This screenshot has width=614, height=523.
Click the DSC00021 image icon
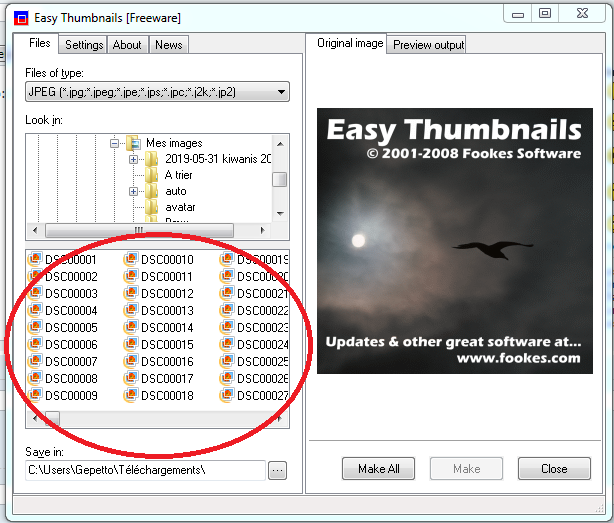click(x=226, y=293)
